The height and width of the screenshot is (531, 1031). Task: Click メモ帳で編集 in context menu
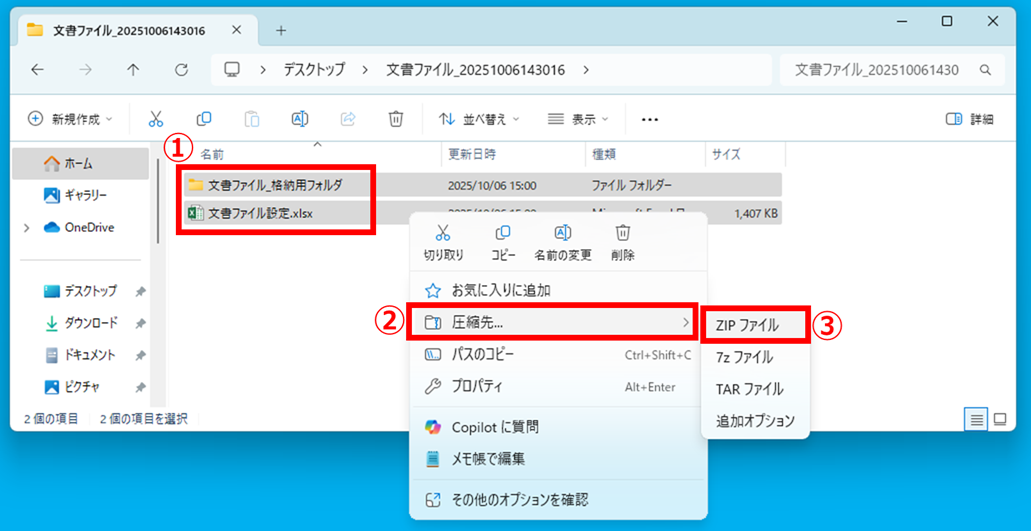(558, 459)
